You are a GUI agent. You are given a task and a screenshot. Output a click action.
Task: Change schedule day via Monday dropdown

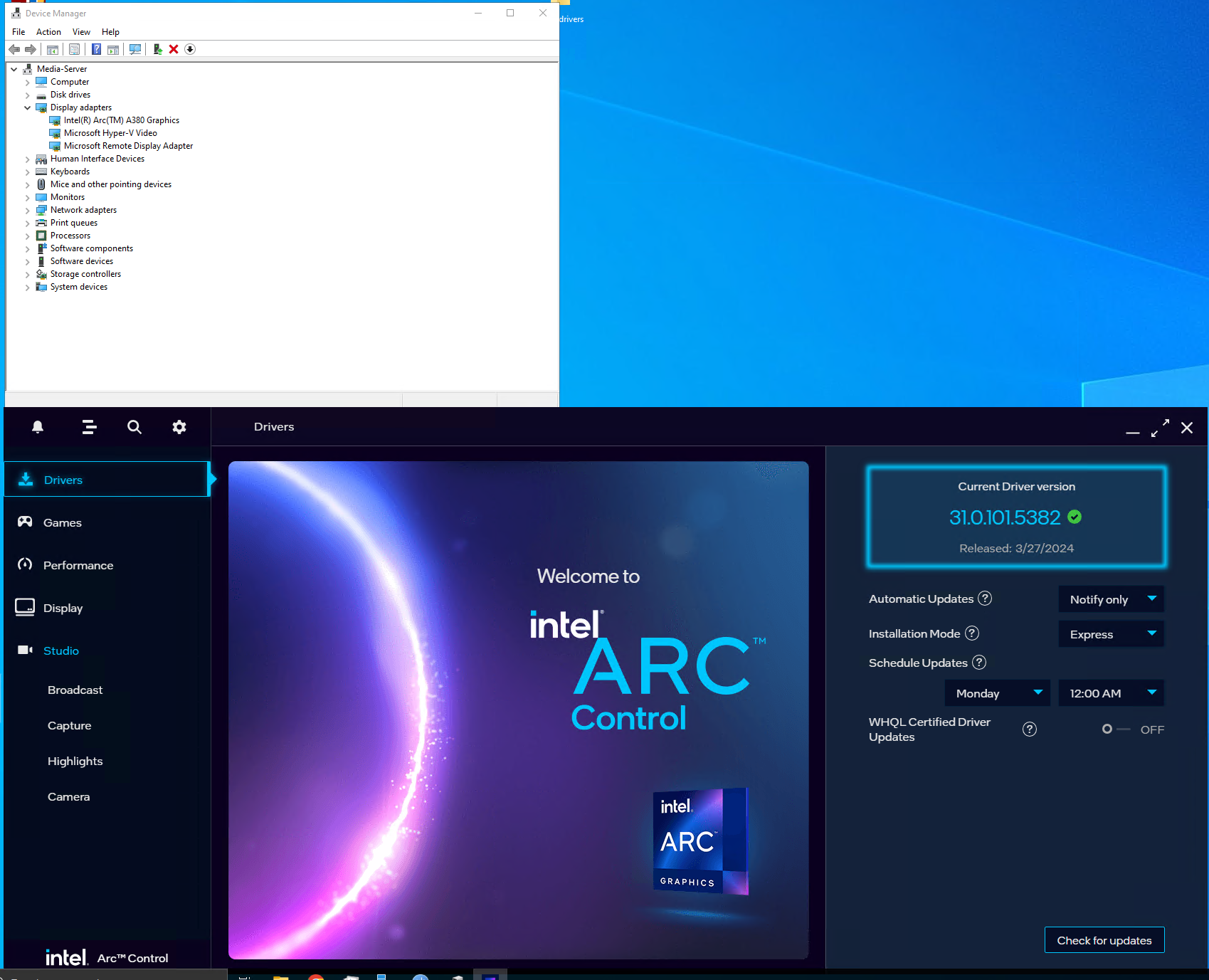(996, 692)
